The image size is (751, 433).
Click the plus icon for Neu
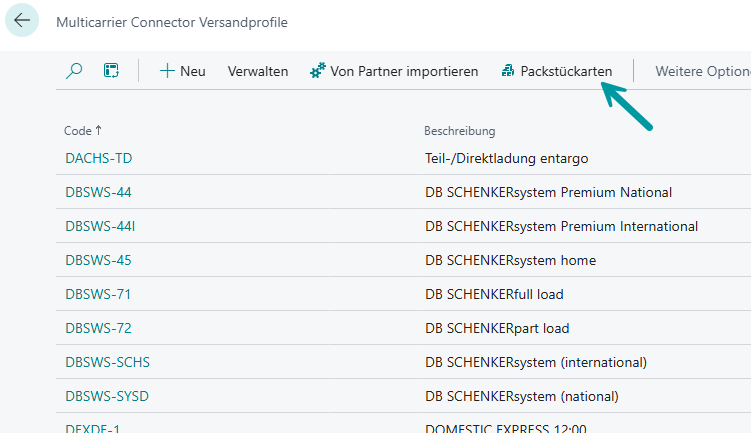167,71
